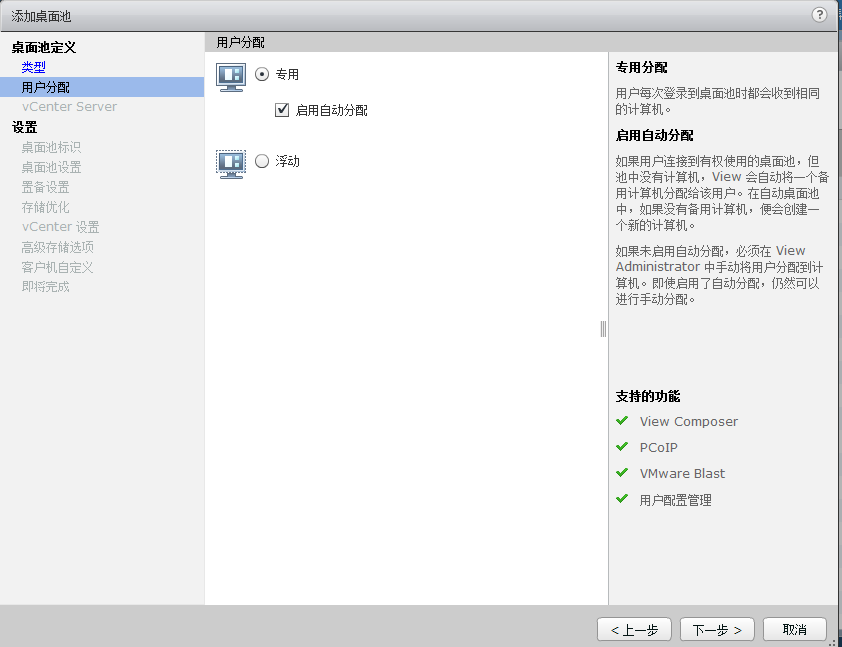Image resolution: width=842 pixels, height=647 pixels.
Task: Uncheck the 启用自动分配 checkbox
Action: pyautogui.click(x=282, y=110)
